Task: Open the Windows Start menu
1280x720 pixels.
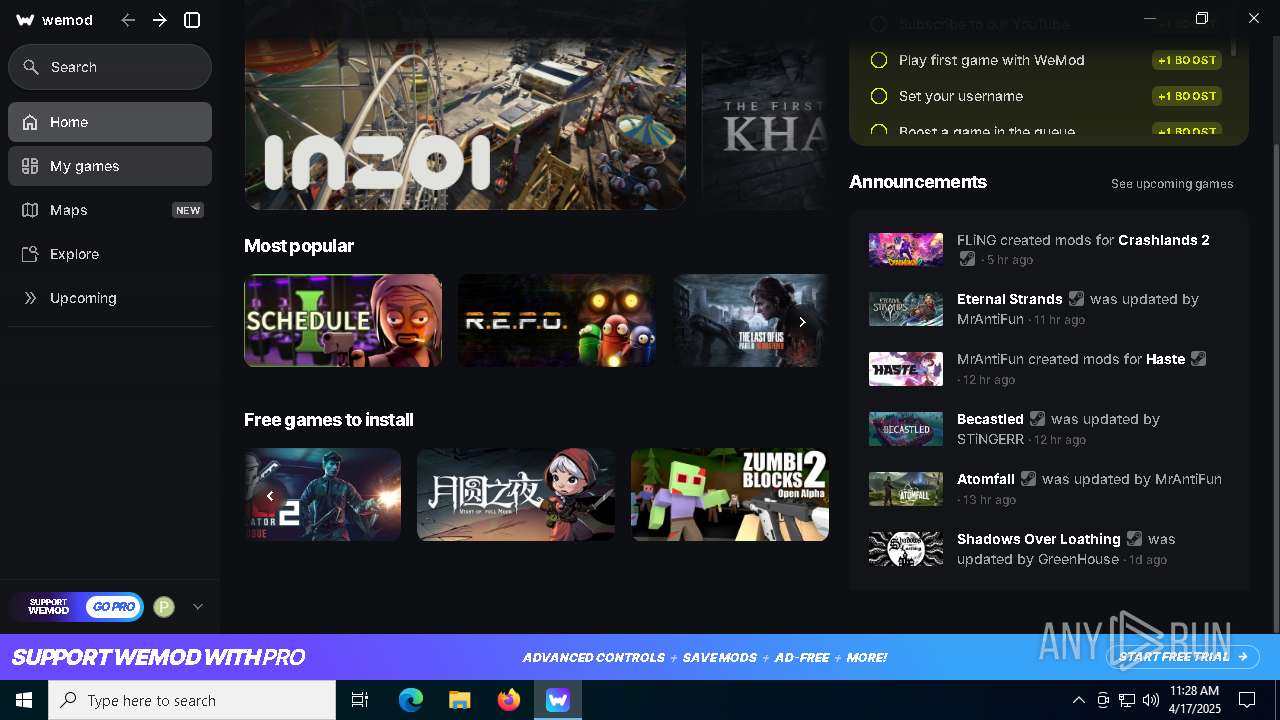Action: coord(24,700)
